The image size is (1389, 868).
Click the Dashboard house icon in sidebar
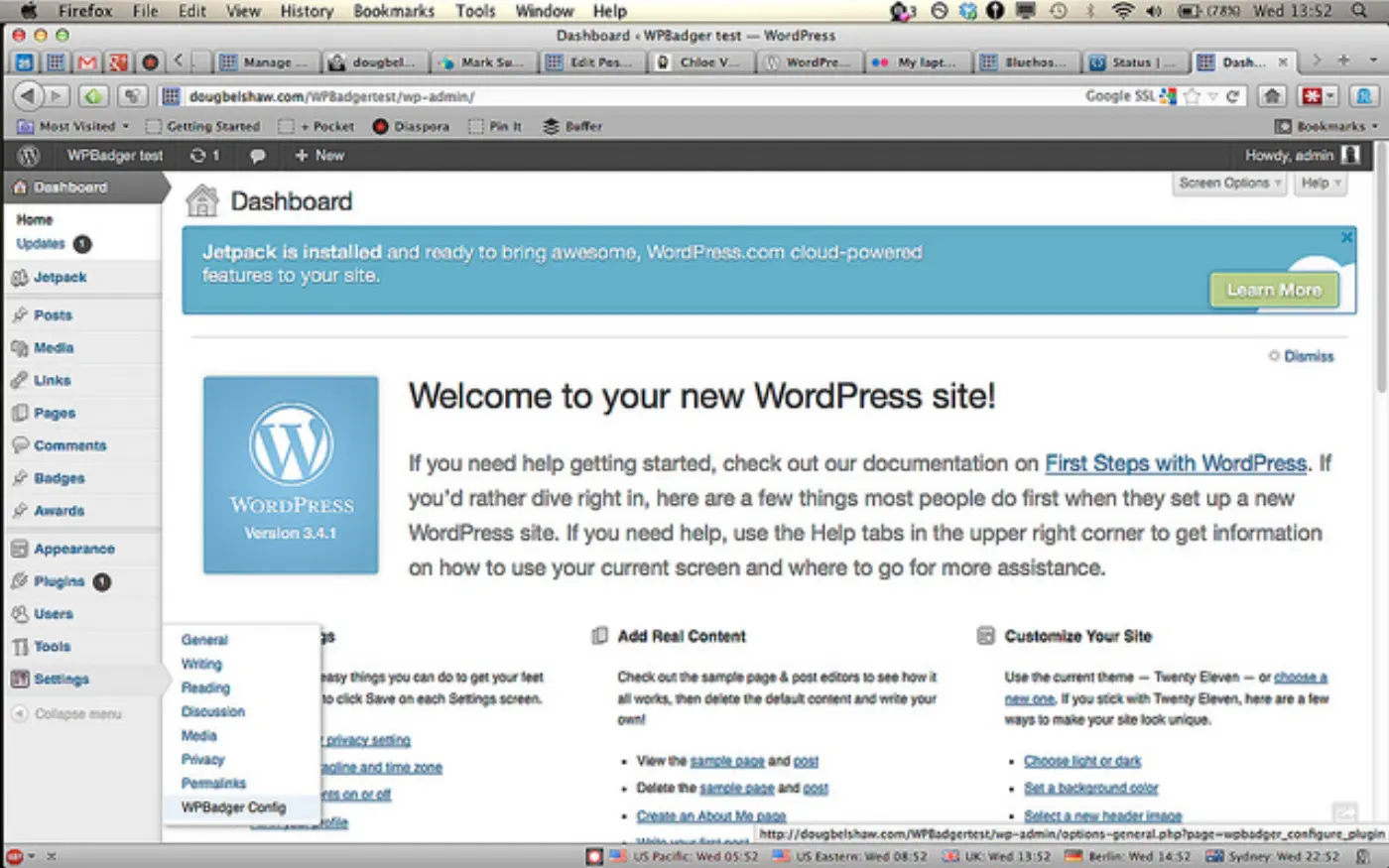click(x=20, y=186)
